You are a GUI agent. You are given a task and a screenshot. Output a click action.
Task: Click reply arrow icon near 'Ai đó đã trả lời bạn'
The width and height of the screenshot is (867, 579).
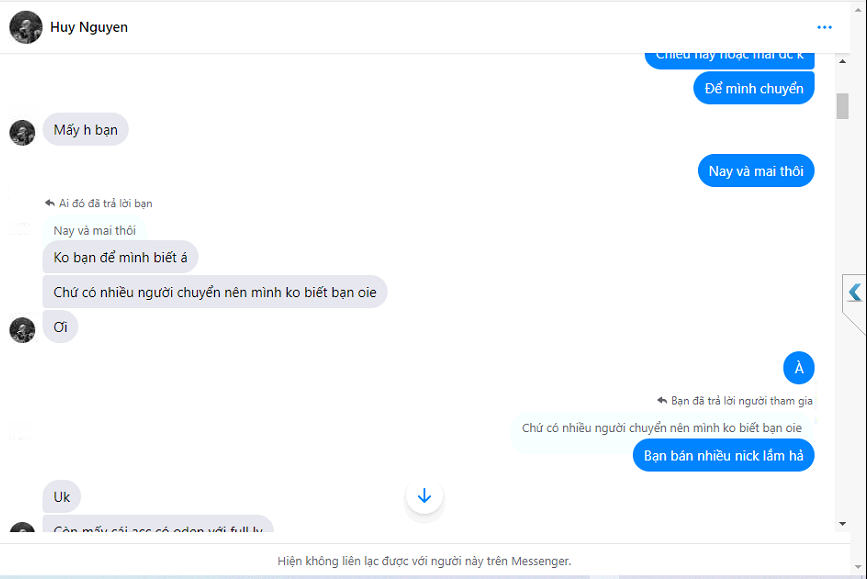(50, 203)
